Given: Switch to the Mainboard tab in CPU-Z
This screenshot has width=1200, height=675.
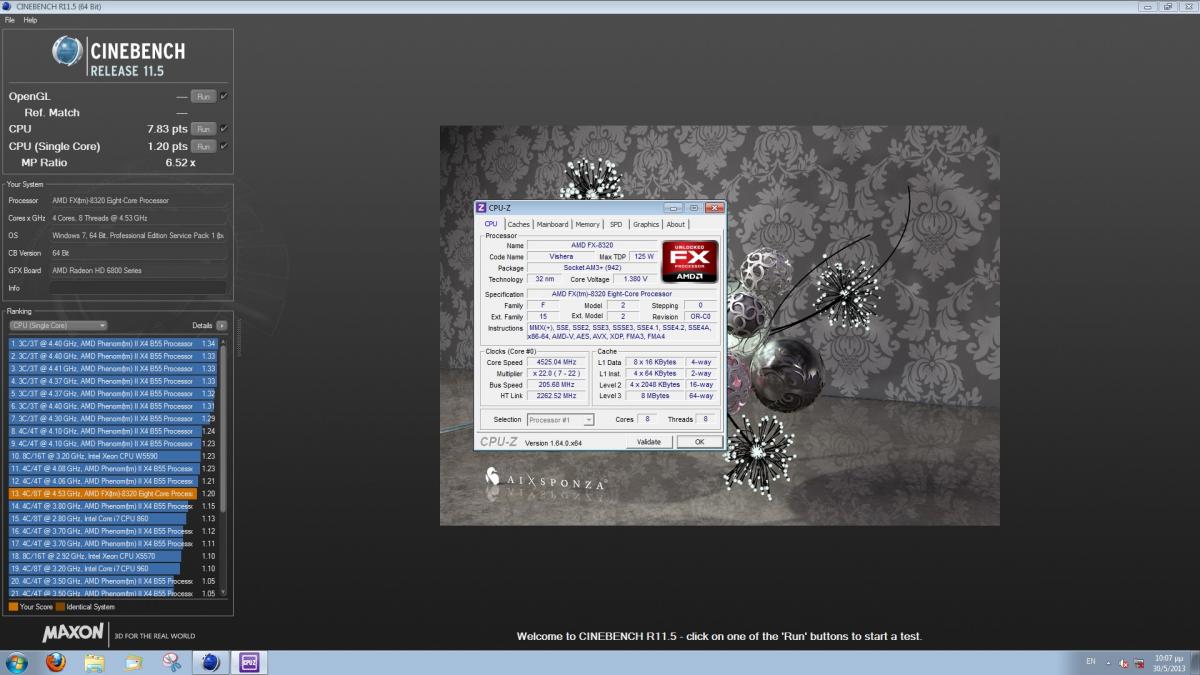Looking at the screenshot, I should [x=552, y=224].
